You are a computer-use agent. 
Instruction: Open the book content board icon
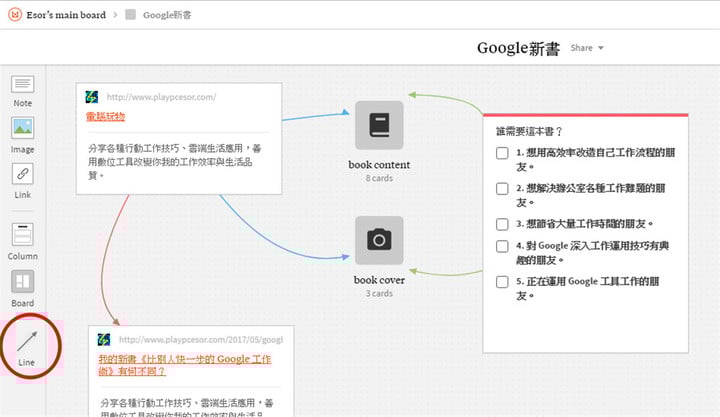tap(379, 125)
